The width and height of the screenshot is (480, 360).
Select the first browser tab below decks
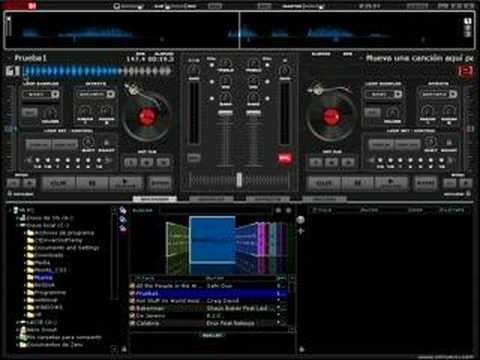(155, 199)
